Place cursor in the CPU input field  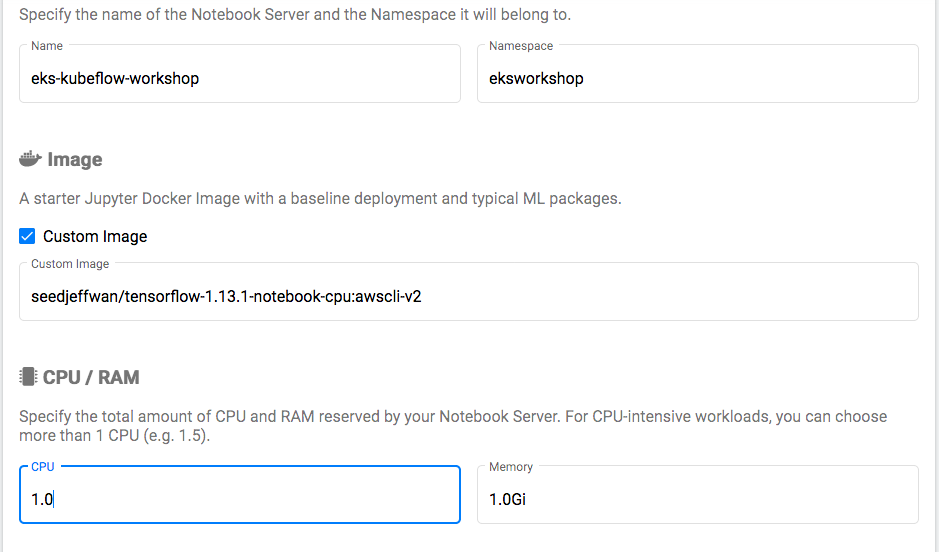239,498
